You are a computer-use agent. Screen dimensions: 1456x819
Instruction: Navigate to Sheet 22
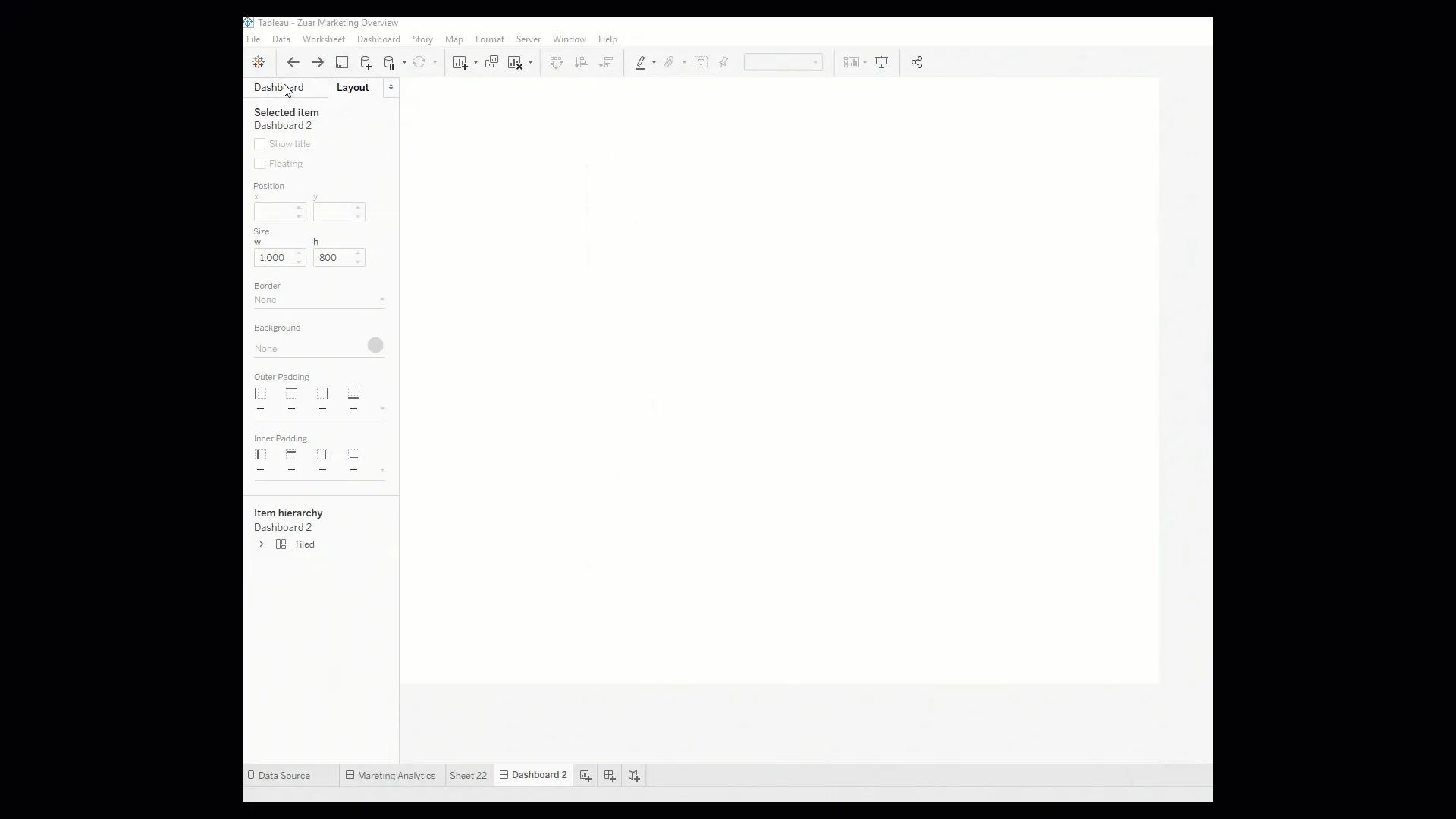(x=467, y=775)
